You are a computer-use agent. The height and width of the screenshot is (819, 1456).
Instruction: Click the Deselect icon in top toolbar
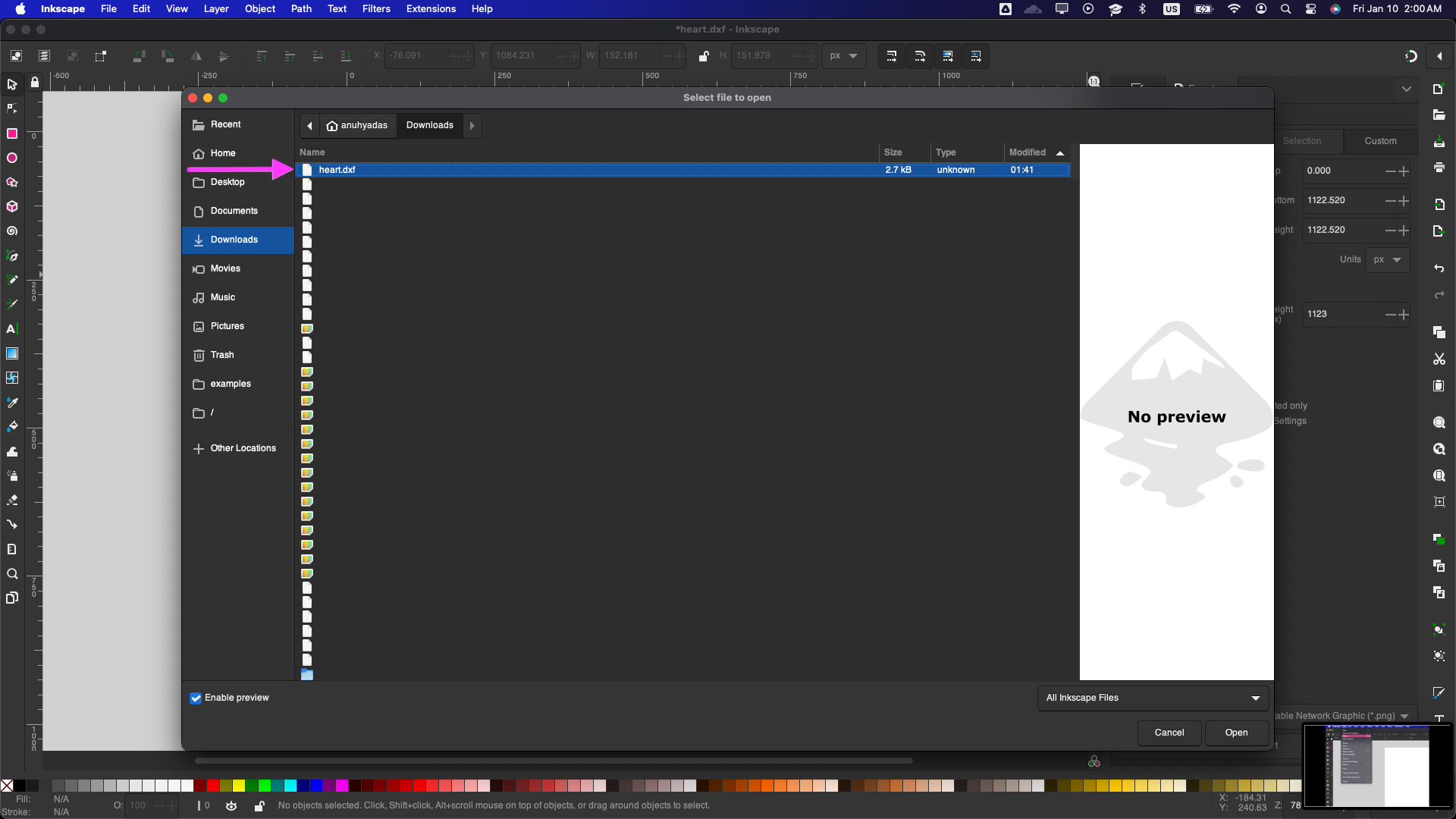coord(72,56)
